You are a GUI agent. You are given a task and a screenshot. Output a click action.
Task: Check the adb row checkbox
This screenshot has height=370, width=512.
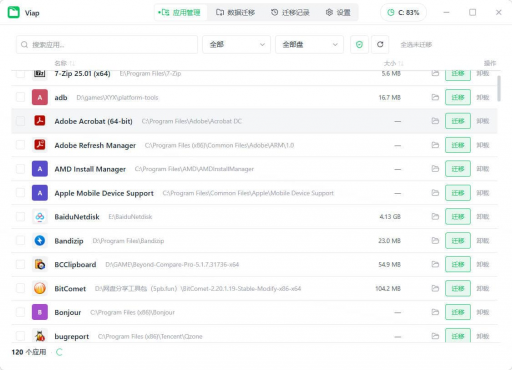point(20,97)
